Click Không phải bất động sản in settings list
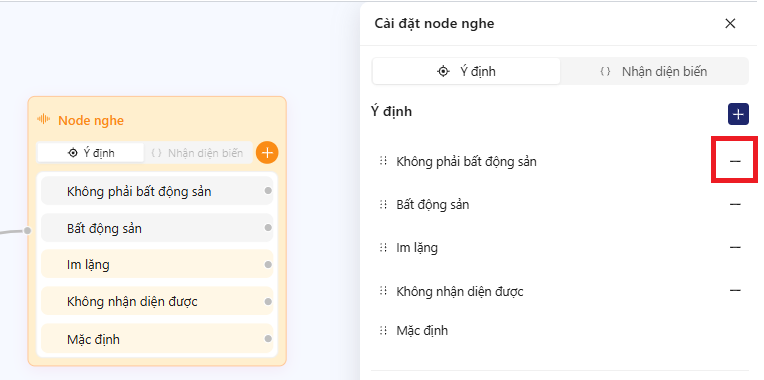 (x=466, y=161)
